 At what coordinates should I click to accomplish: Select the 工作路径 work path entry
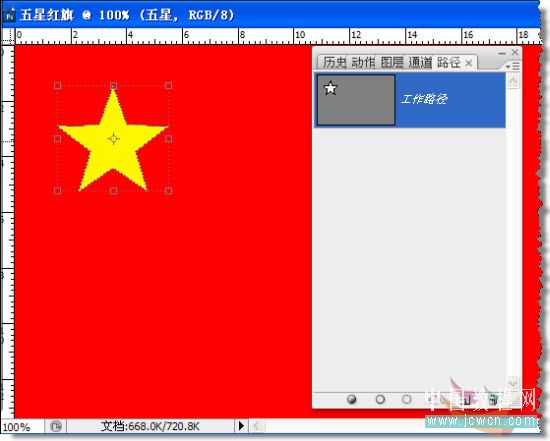(410, 100)
